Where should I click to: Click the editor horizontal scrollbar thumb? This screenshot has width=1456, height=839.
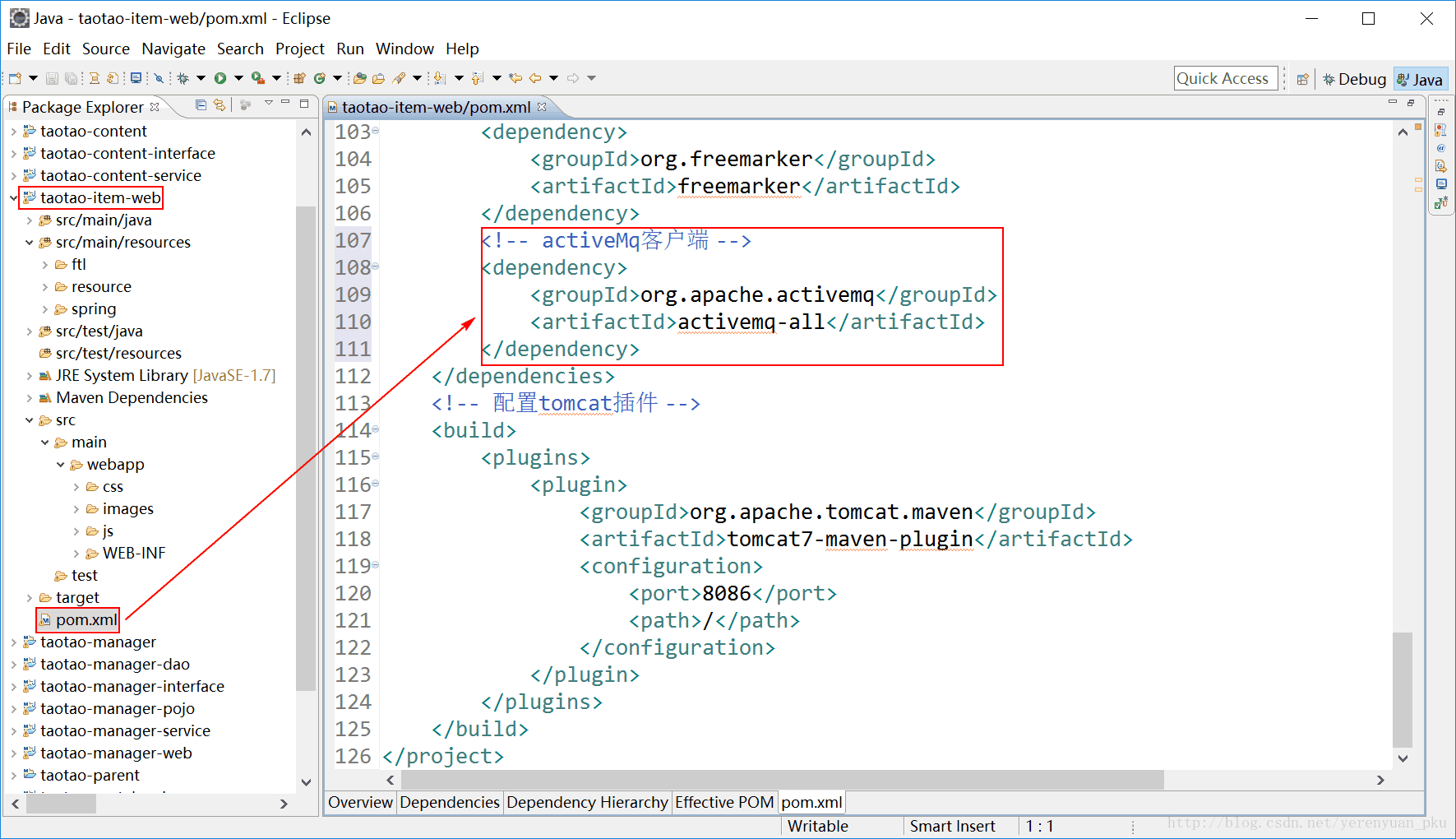coord(782,780)
